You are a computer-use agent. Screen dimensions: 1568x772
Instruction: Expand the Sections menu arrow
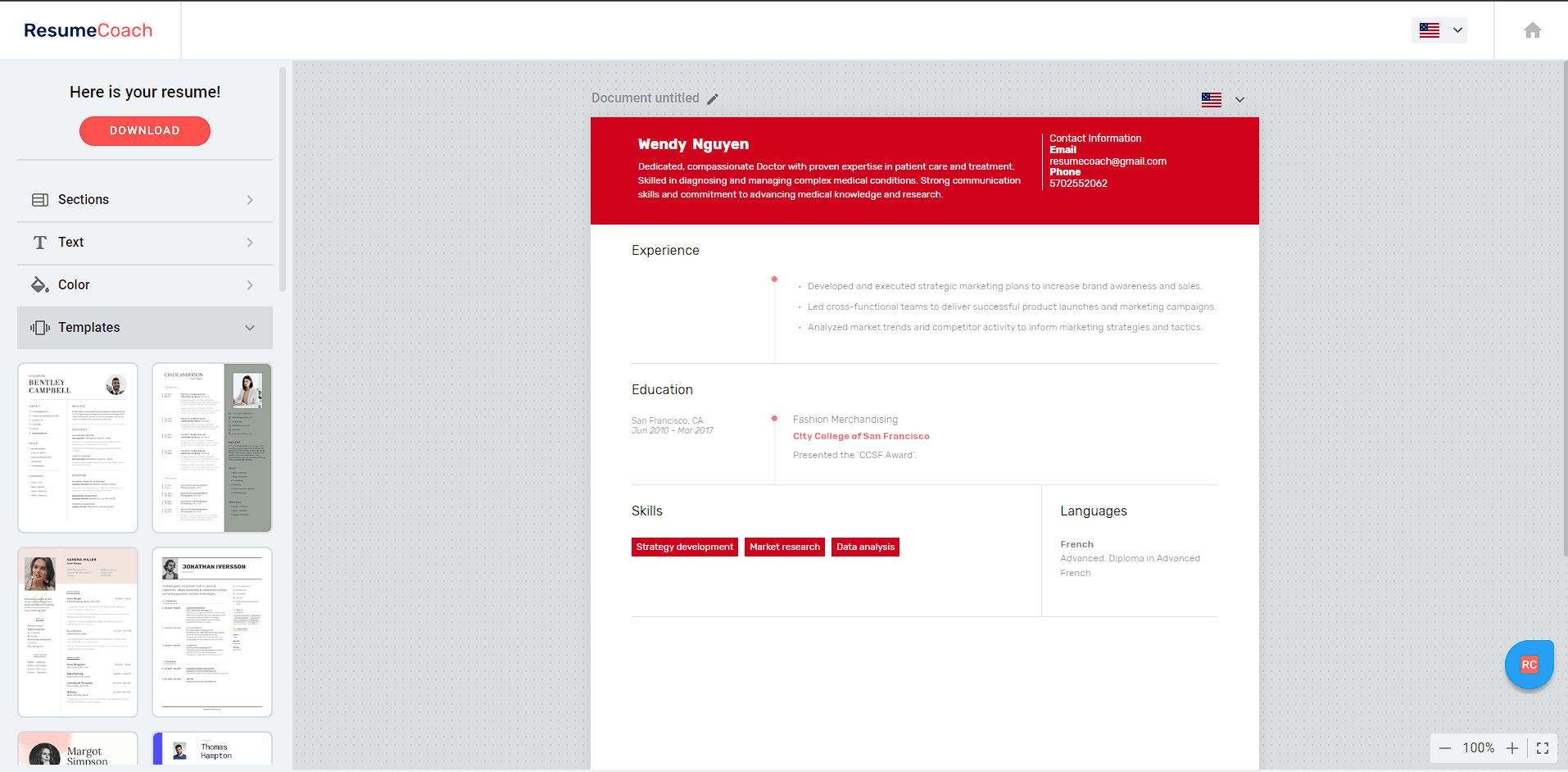(250, 200)
